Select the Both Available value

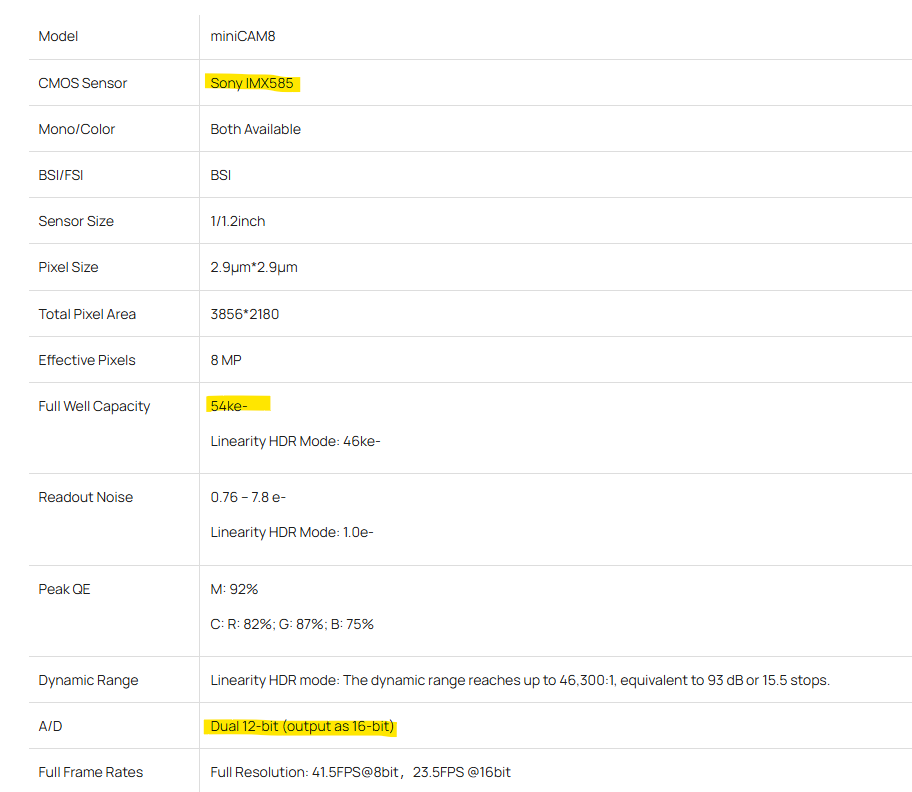click(255, 129)
